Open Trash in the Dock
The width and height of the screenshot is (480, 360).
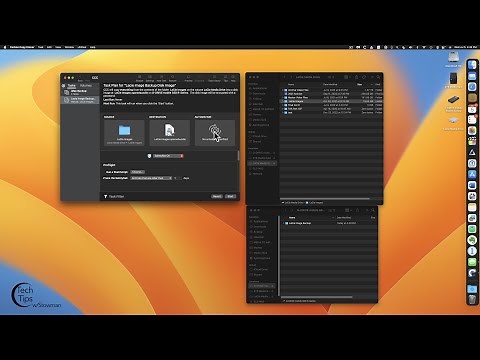(x=472, y=299)
